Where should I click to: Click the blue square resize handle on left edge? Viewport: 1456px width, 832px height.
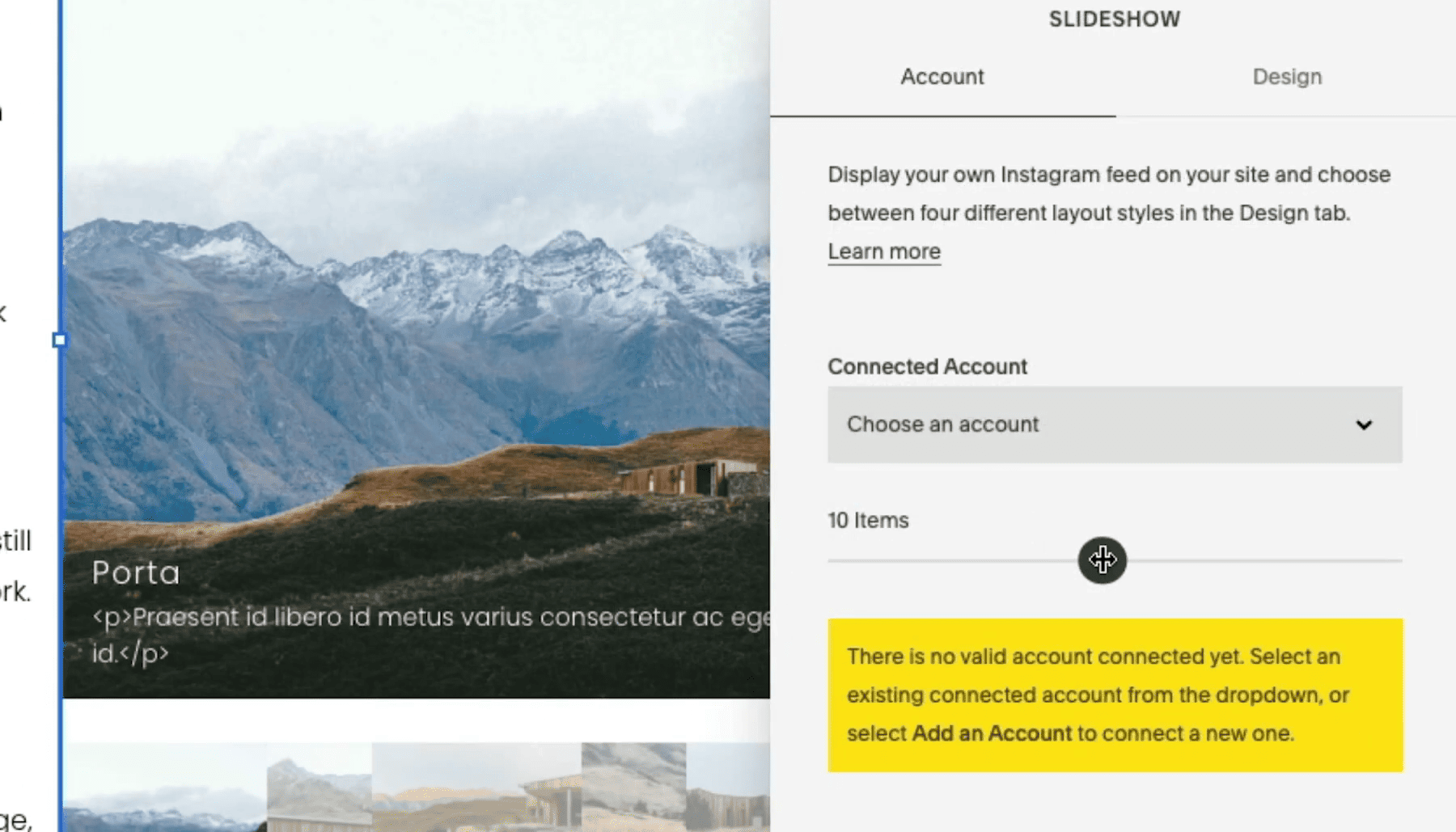pos(59,340)
